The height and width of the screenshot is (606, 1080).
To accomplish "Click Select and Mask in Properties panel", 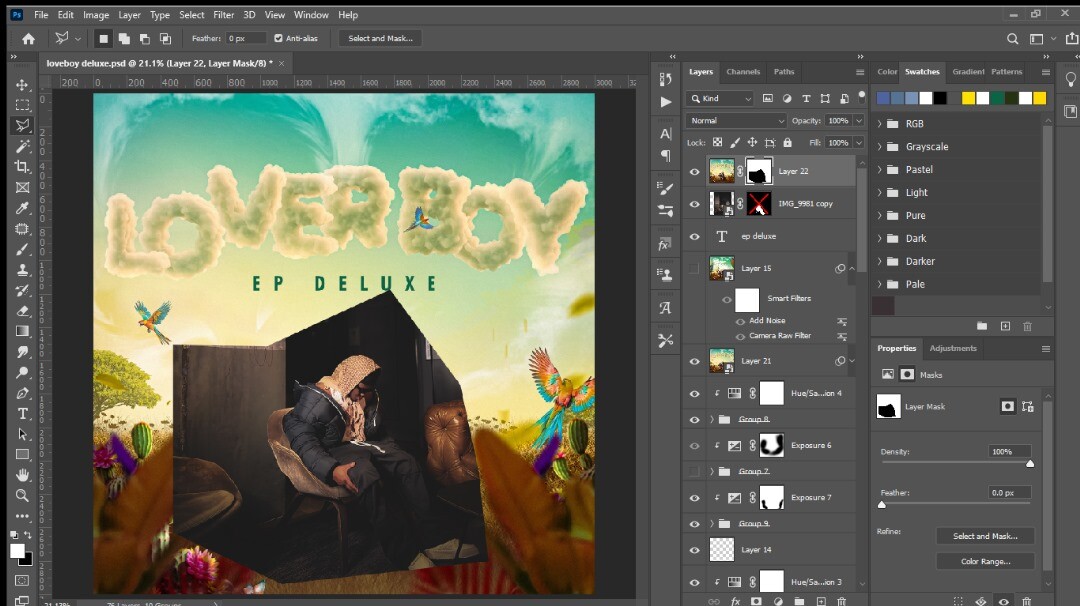I will point(985,536).
